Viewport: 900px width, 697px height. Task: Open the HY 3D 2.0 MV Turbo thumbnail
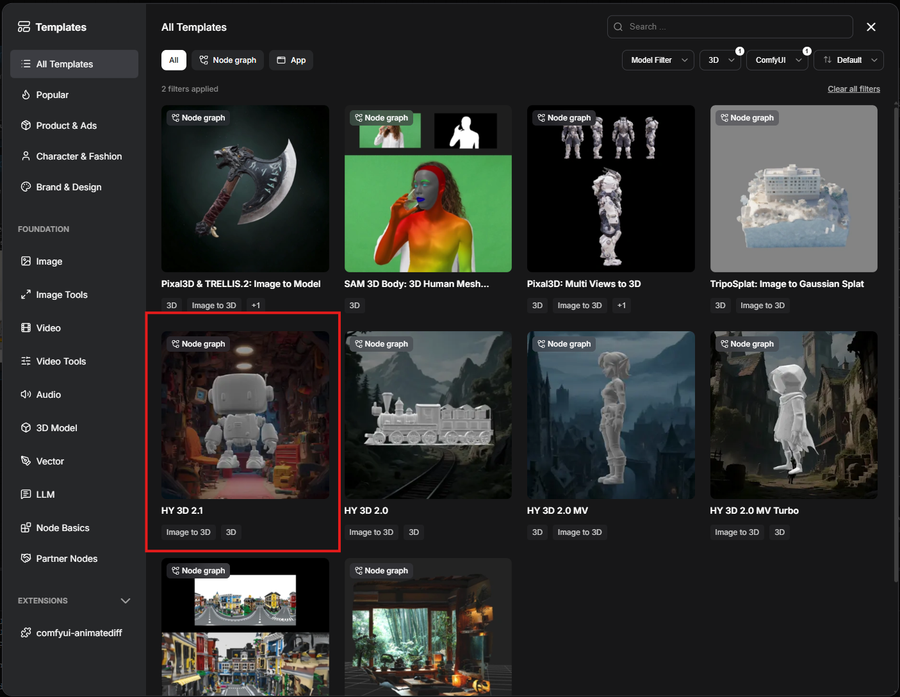point(794,415)
